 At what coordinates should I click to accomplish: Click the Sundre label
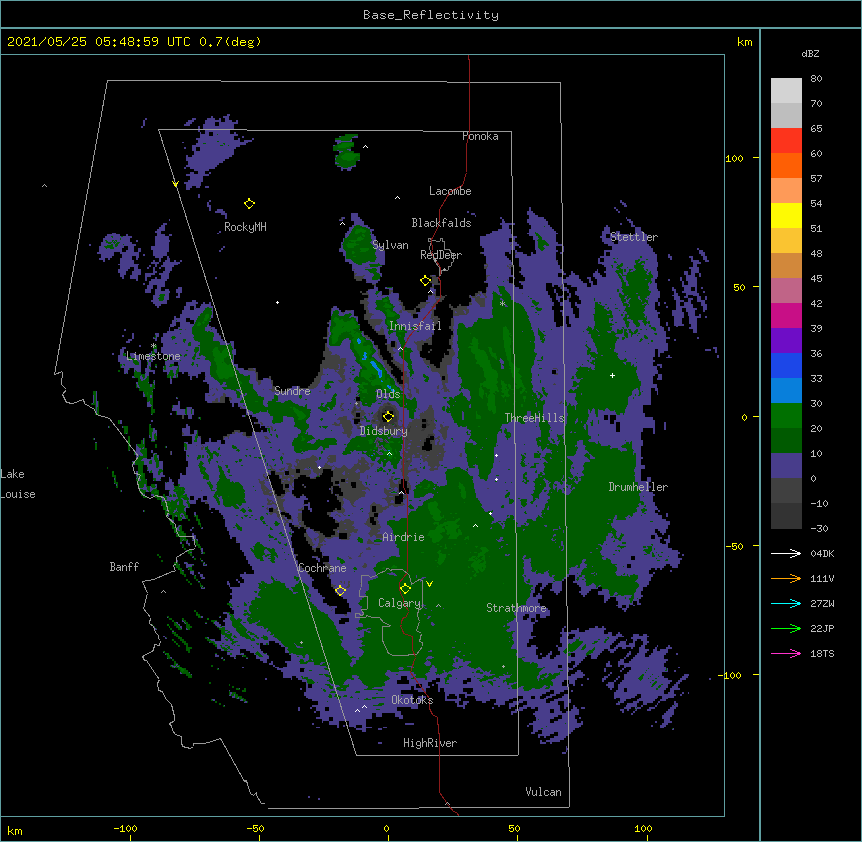(292, 391)
